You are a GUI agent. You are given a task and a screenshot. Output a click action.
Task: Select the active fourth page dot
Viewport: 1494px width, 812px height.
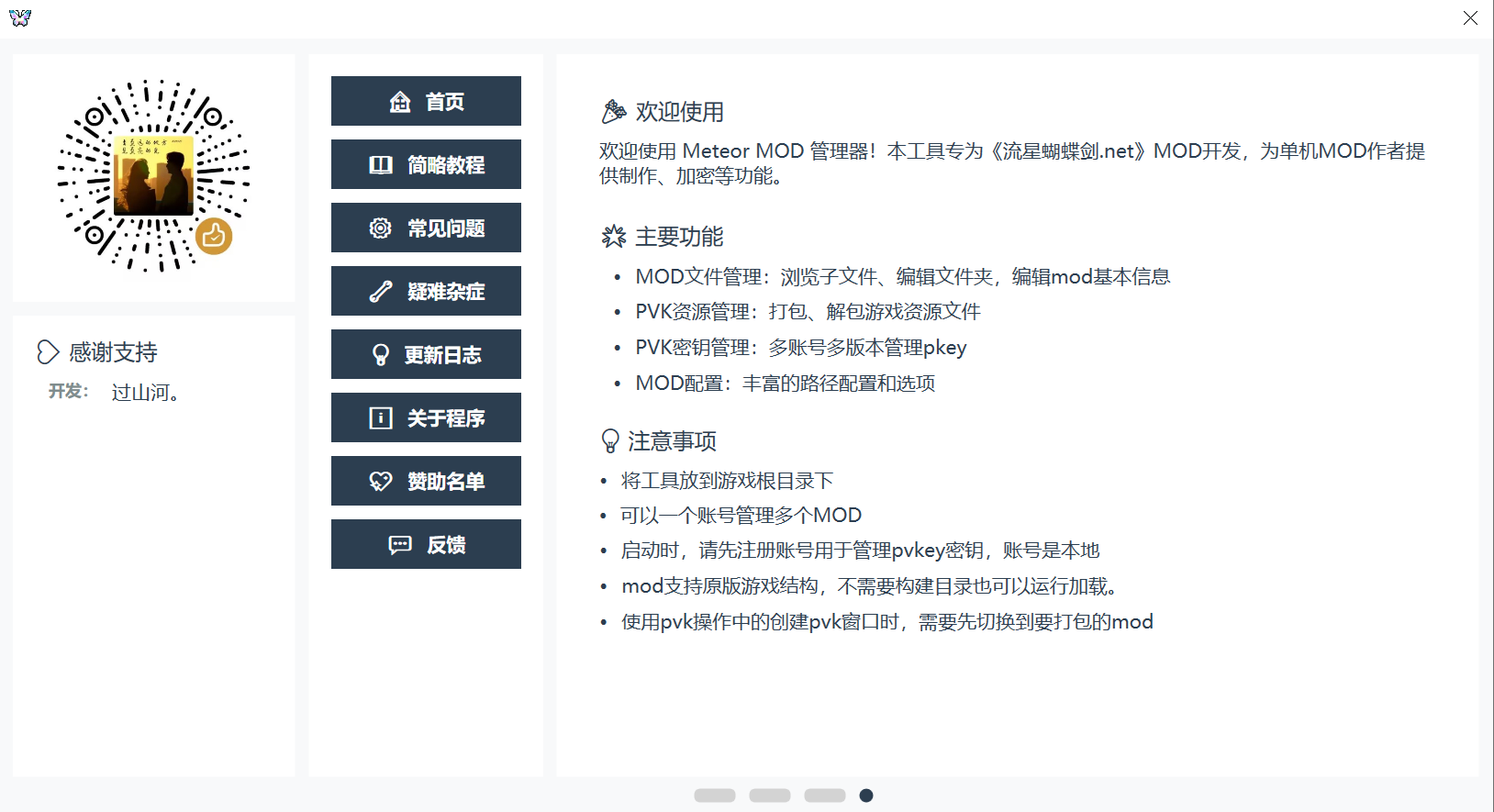[x=866, y=795]
